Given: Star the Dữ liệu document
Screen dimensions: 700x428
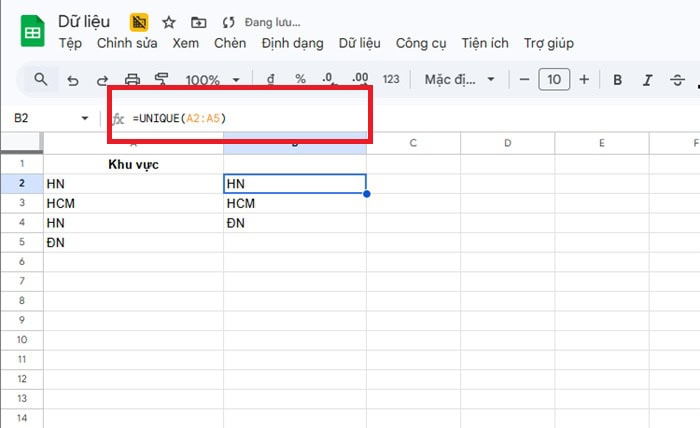Looking at the screenshot, I should click(x=169, y=21).
